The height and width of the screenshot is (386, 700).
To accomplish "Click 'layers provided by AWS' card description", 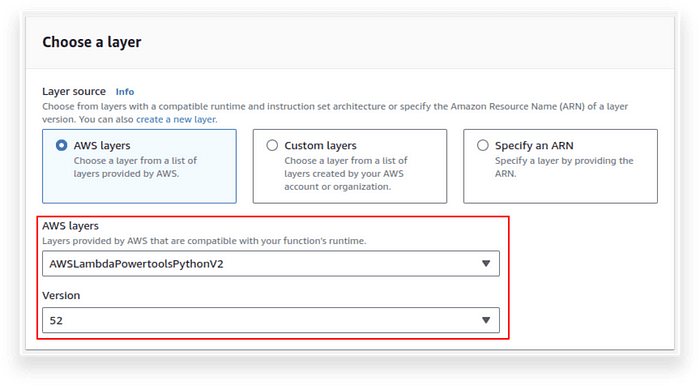I will [x=135, y=167].
